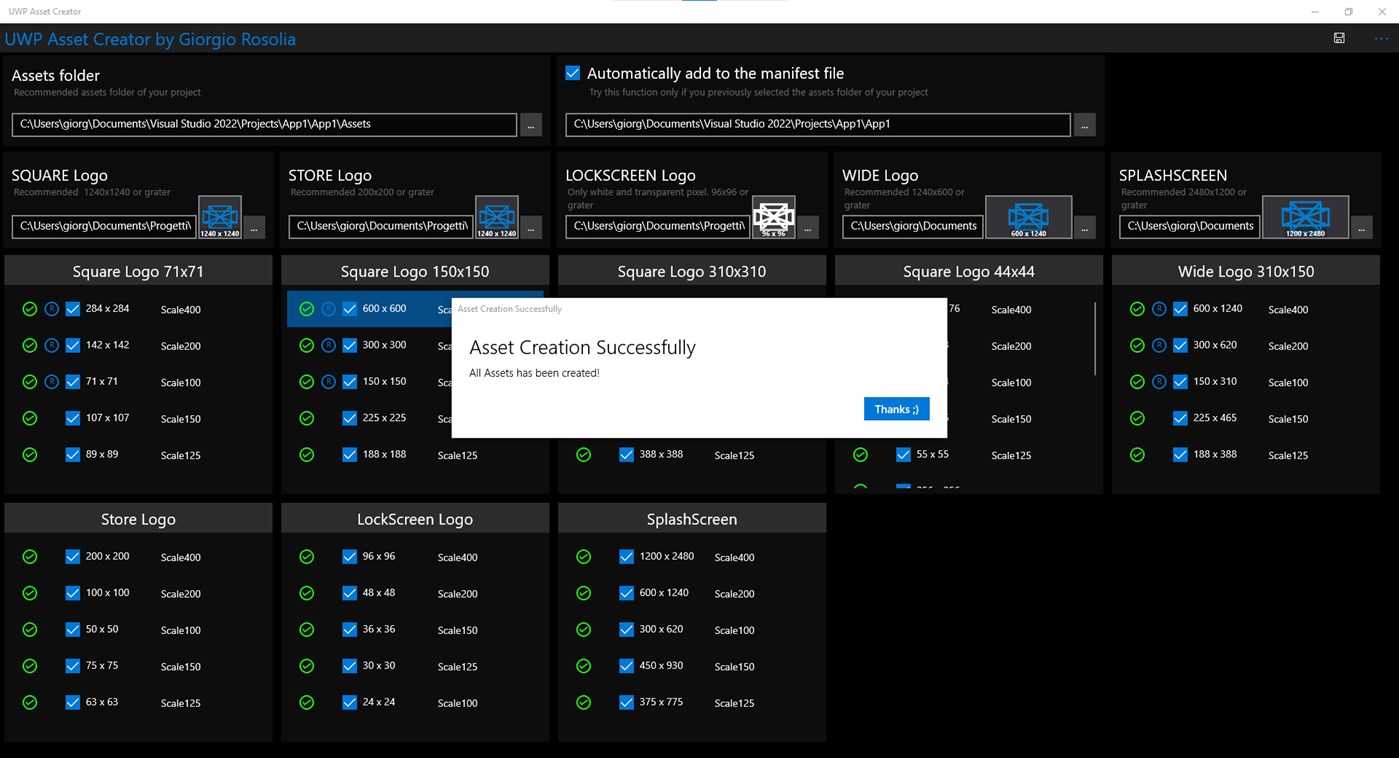Click the Thanks ;) button in the dialog
Screen dimensions: 1399x758
897,409
